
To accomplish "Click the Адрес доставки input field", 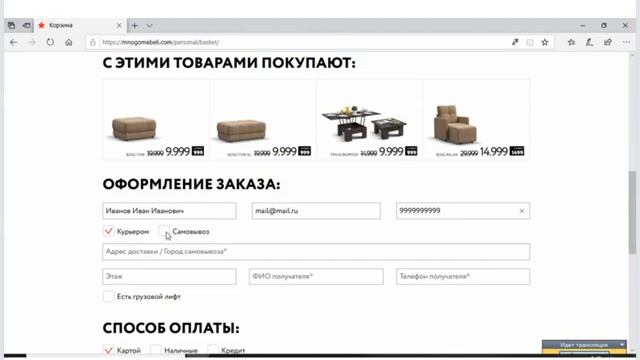I will coord(316,252).
